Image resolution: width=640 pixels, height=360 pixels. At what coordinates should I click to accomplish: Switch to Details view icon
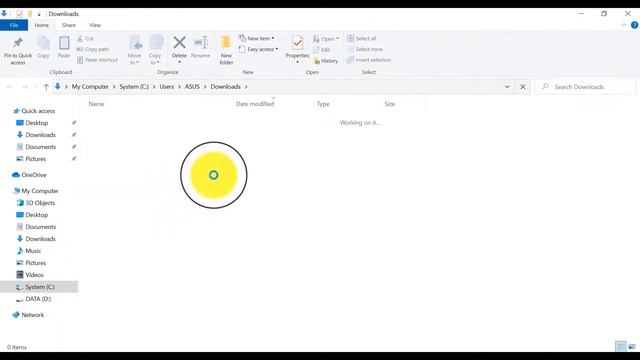click(x=621, y=347)
